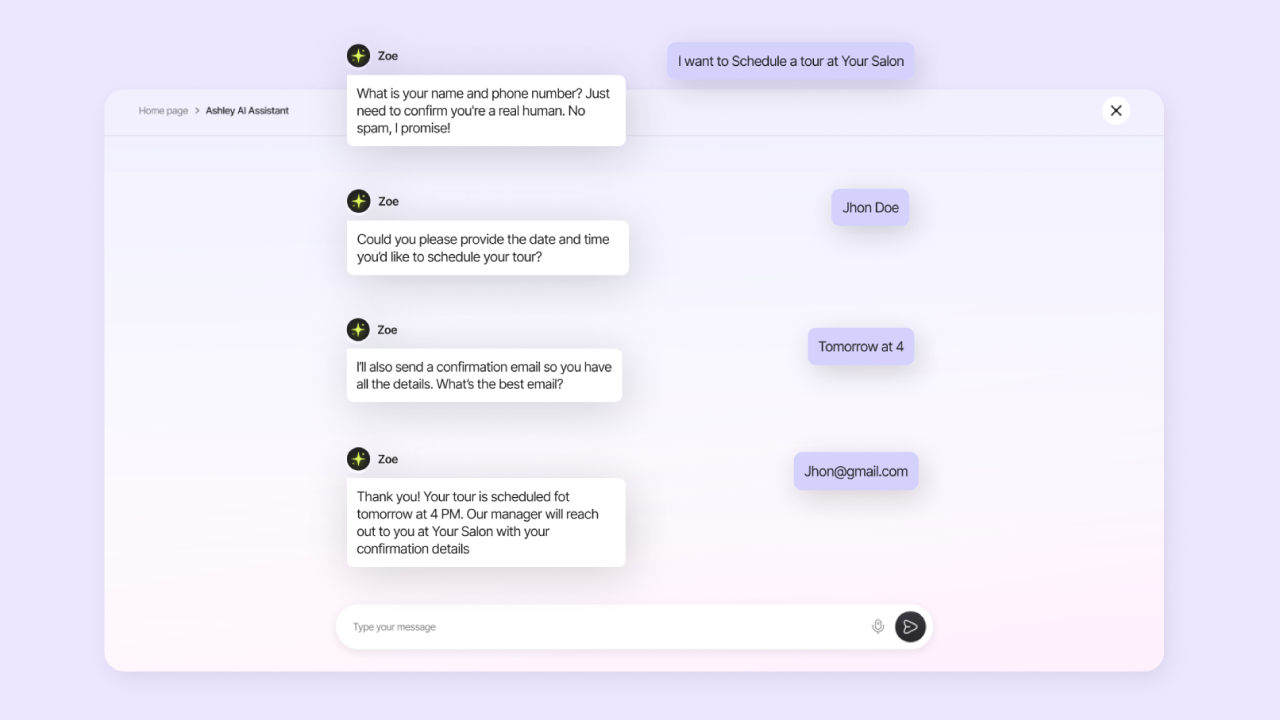Click the breadcrumb chevron after Home page
The image size is (1280, 720).
(197, 111)
